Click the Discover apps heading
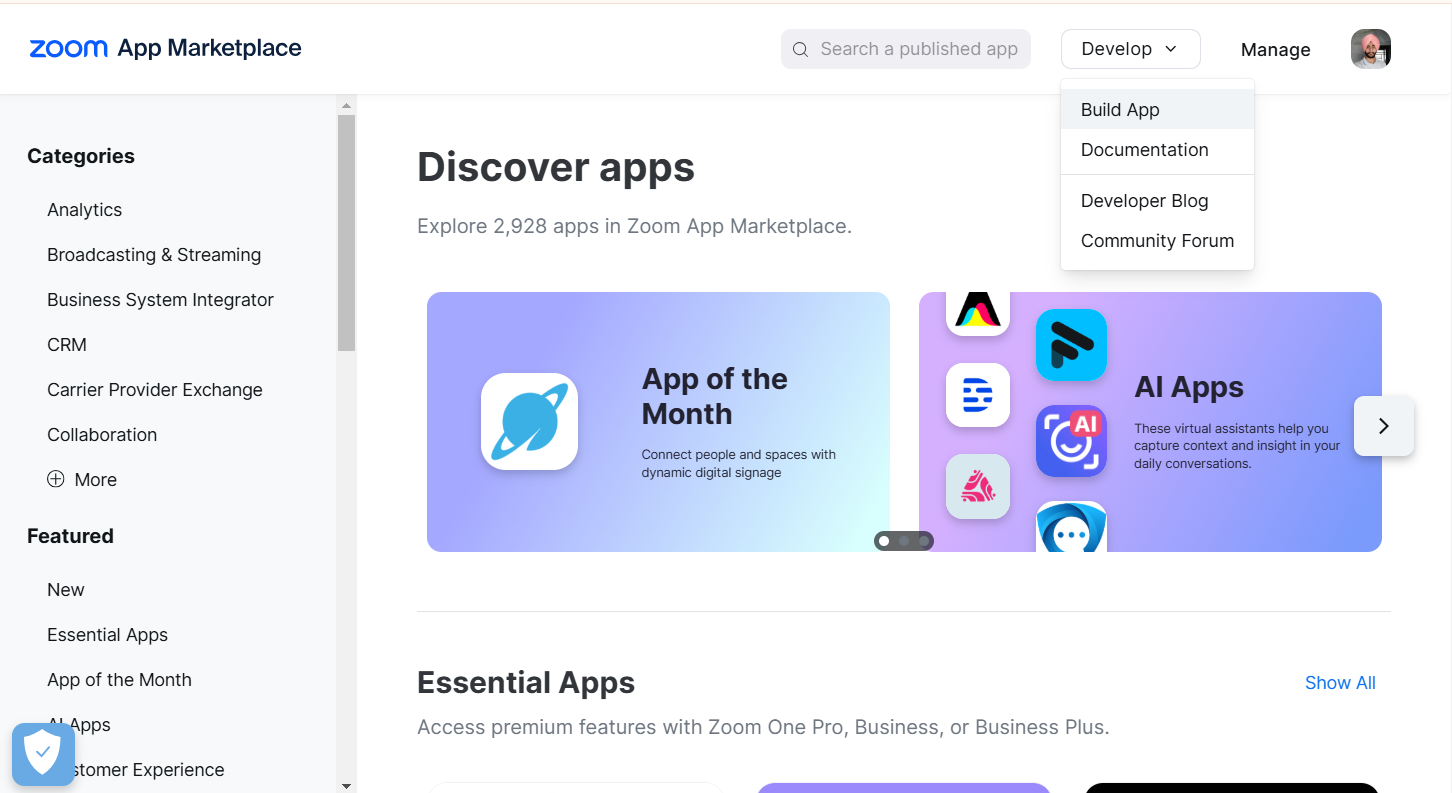 coord(556,167)
